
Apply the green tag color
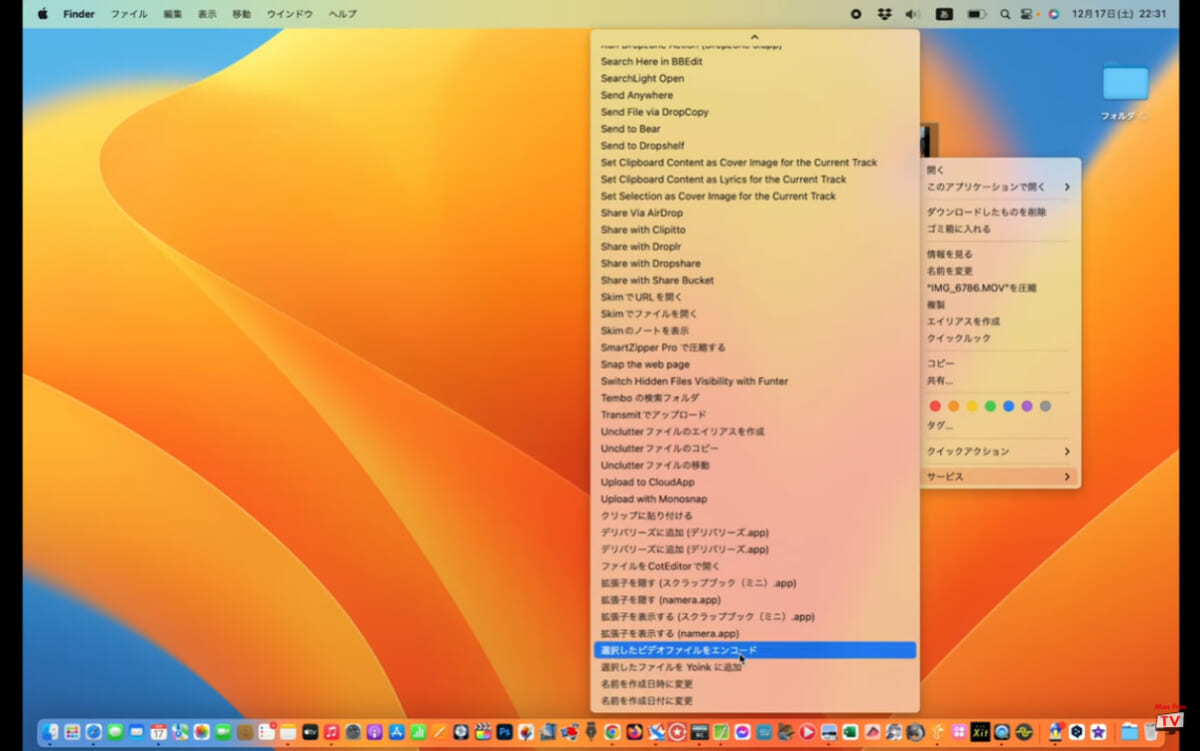coord(990,406)
